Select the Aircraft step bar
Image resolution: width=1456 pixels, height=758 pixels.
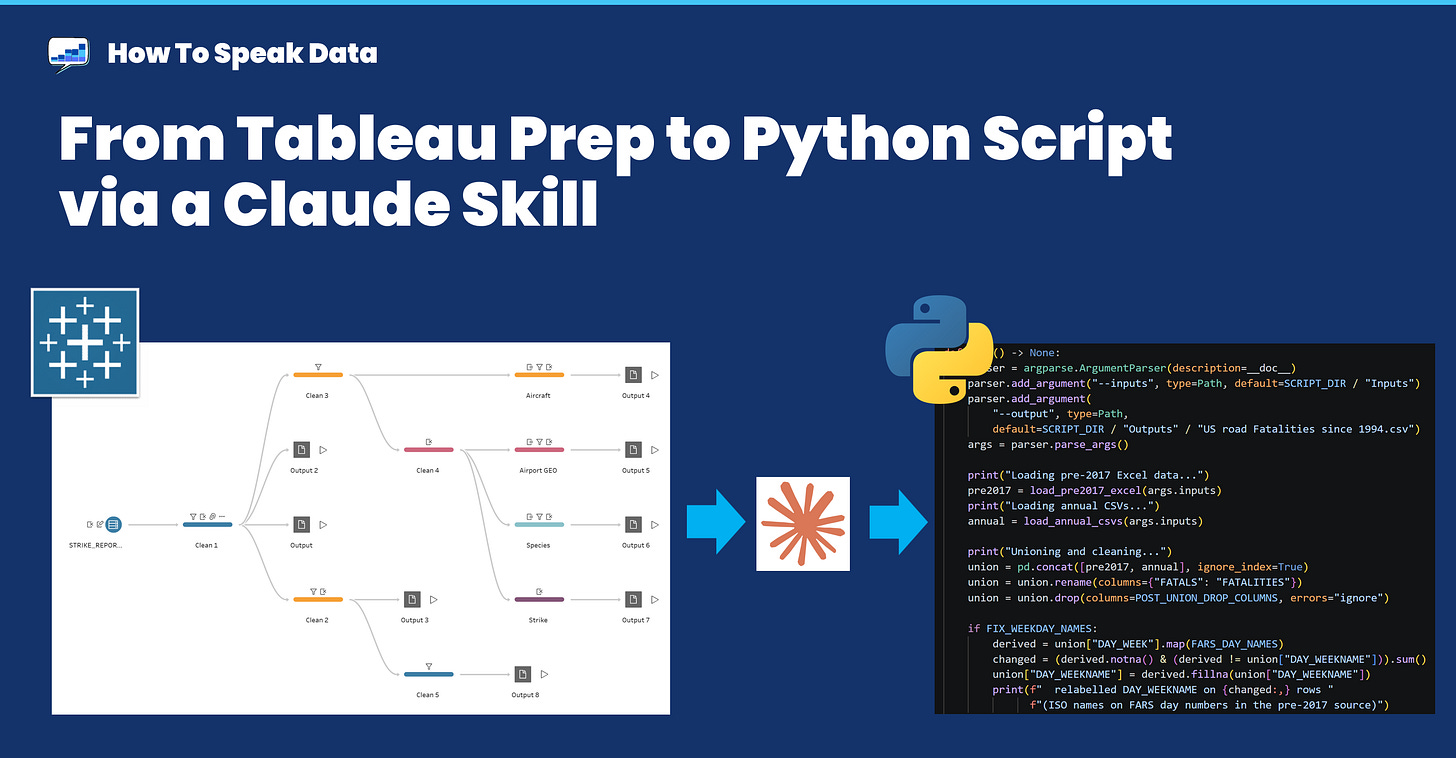point(539,375)
